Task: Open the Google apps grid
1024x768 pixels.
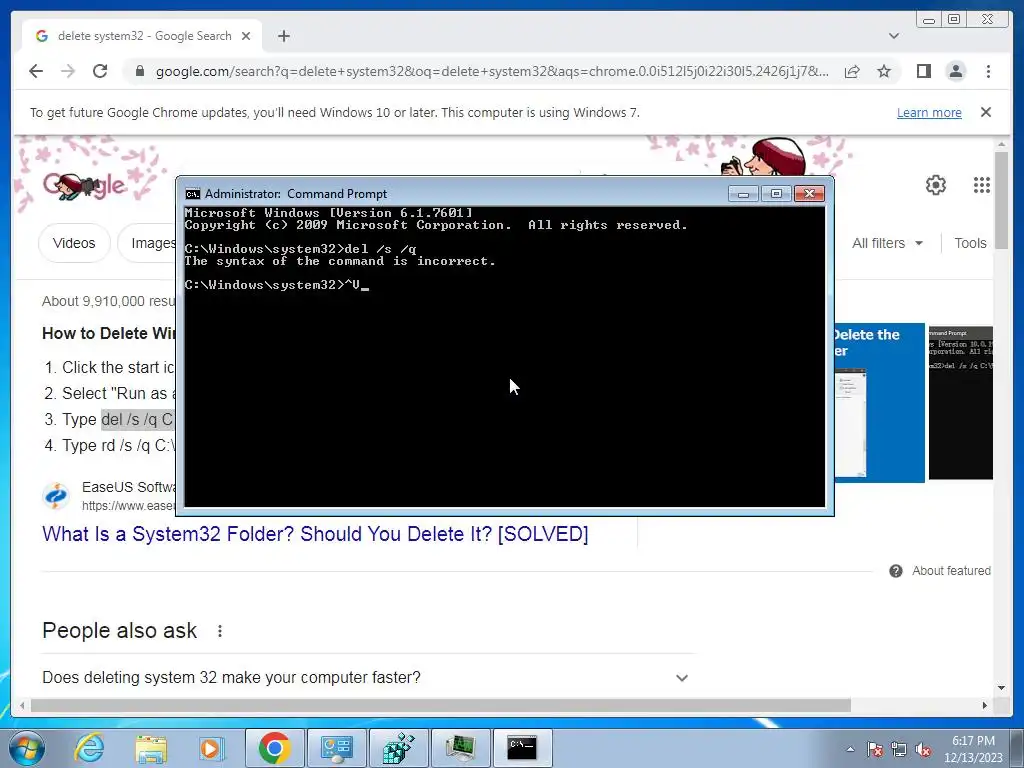Action: [x=982, y=185]
